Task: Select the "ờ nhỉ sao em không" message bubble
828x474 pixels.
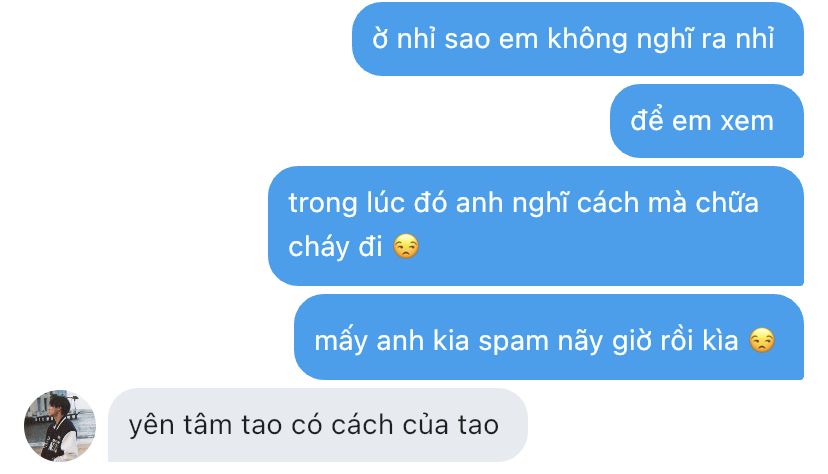Action: [x=578, y=39]
